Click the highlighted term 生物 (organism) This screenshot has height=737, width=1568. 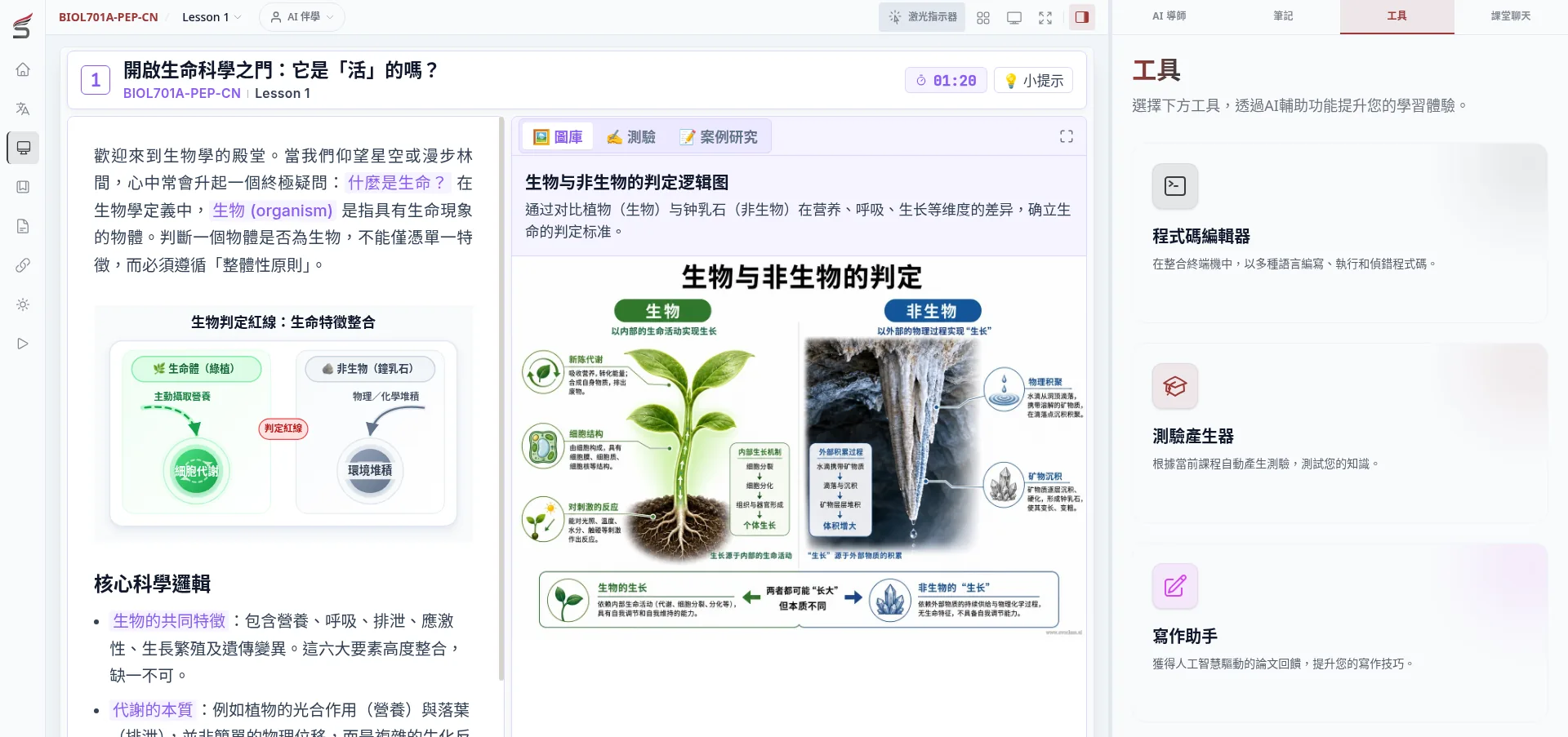273,211
